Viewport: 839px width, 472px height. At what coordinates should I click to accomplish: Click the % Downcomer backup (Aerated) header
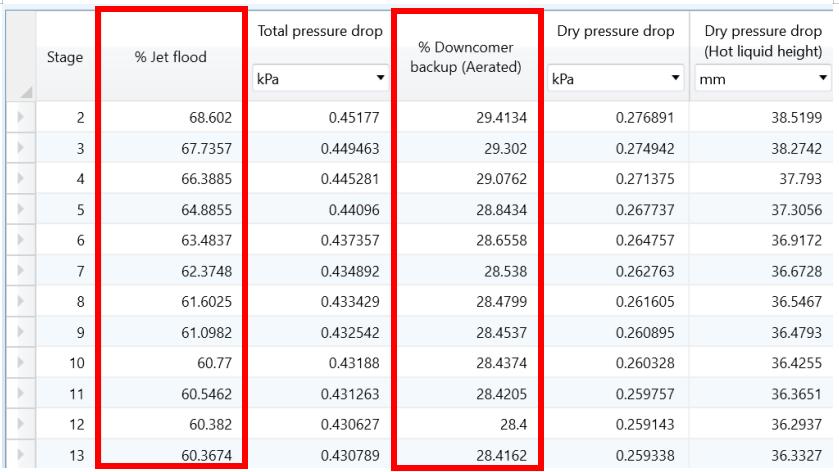(x=466, y=57)
